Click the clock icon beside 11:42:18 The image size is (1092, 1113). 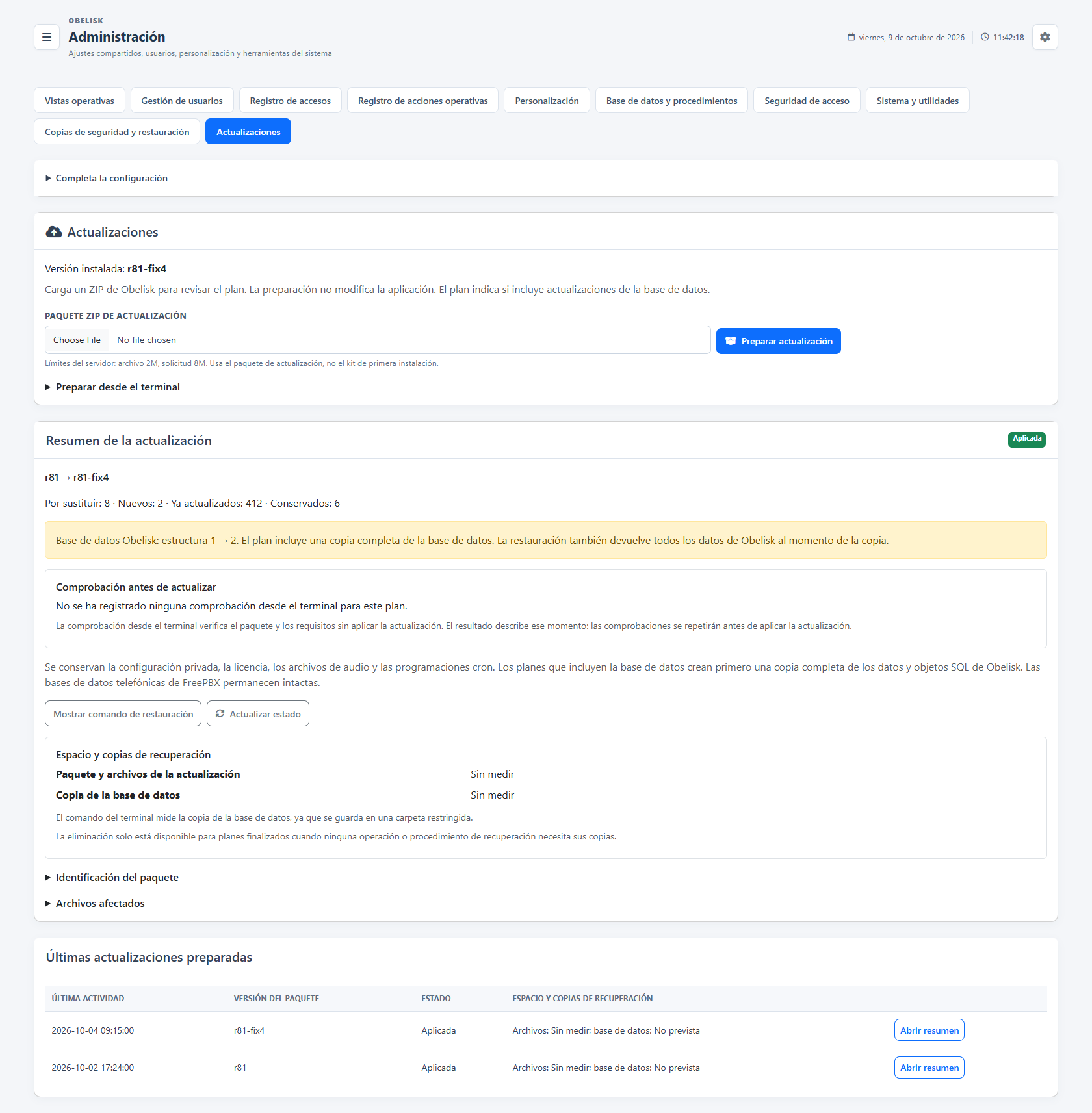tap(985, 37)
